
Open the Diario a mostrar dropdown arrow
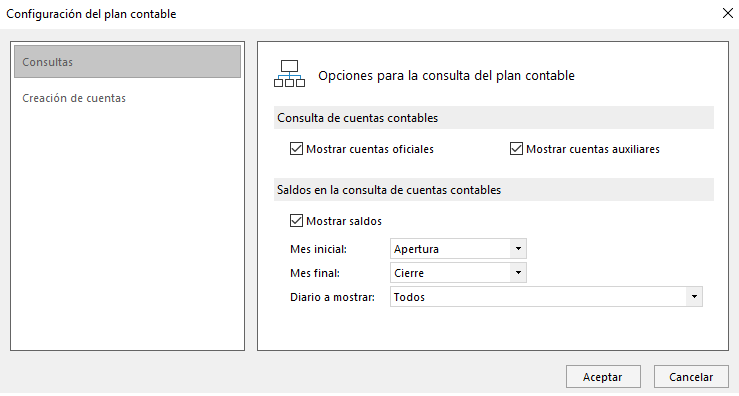pos(694,297)
